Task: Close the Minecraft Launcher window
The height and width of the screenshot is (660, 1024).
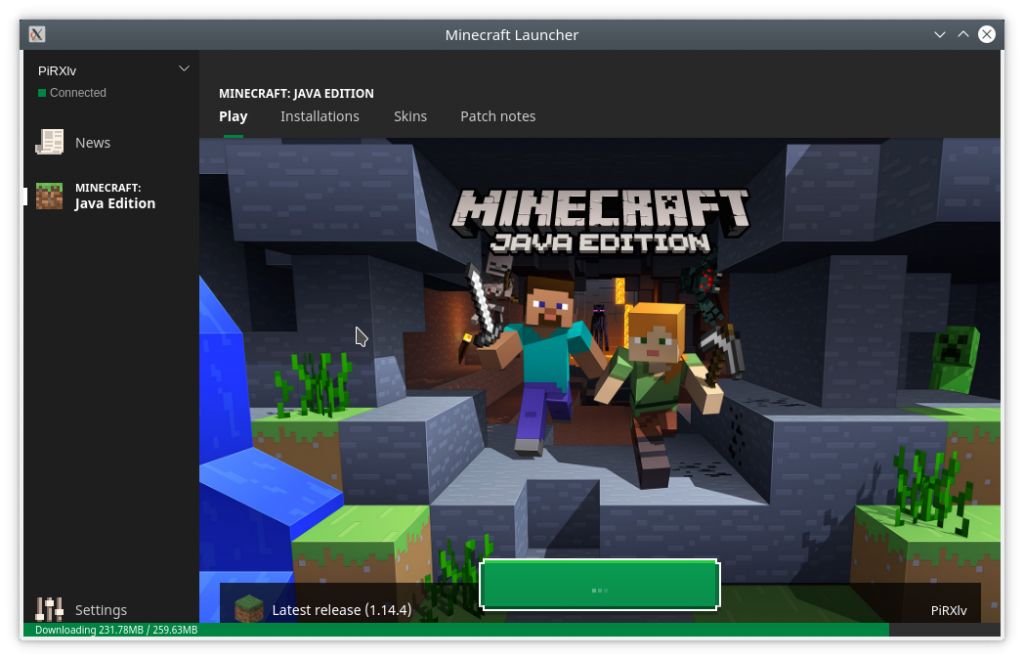Action: tap(986, 35)
